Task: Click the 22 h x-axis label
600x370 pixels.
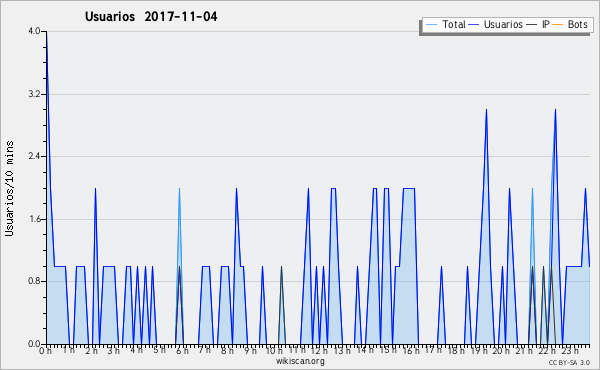Action: [547, 351]
